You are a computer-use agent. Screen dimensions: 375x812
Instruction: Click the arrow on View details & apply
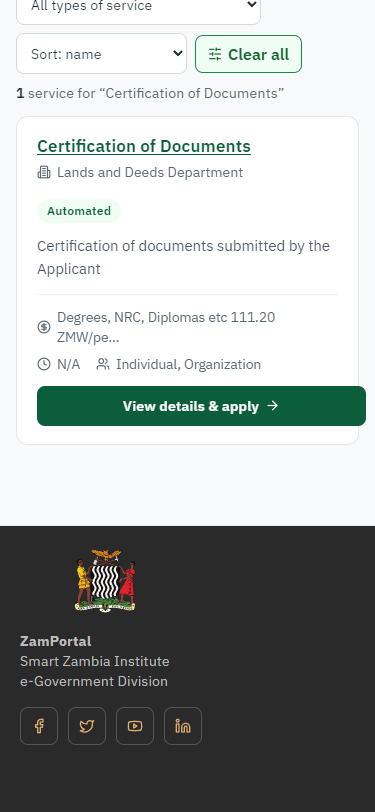click(x=272, y=406)
